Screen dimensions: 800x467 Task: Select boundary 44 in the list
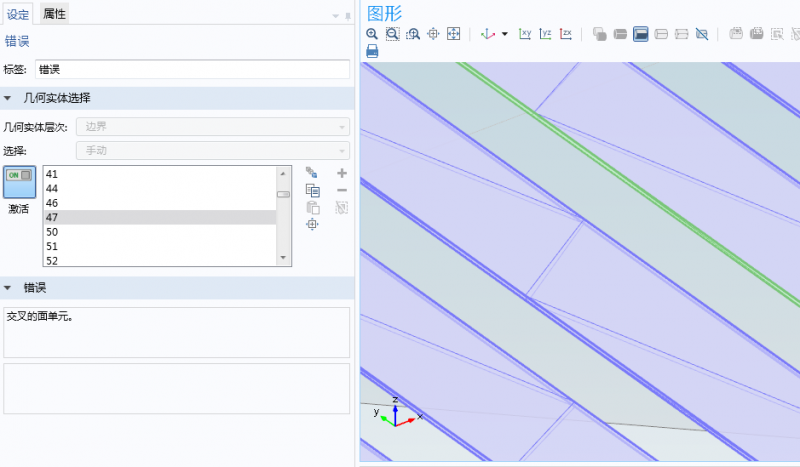[x=160, y=188]
